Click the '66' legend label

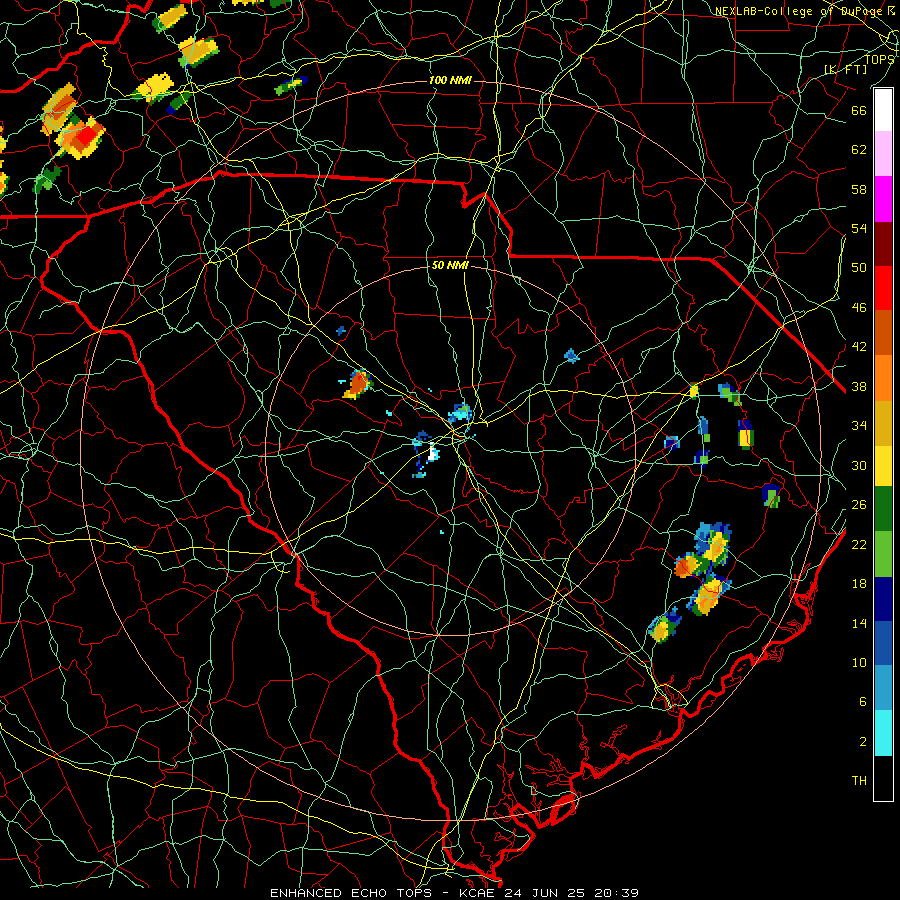click(x=859, y=110)
